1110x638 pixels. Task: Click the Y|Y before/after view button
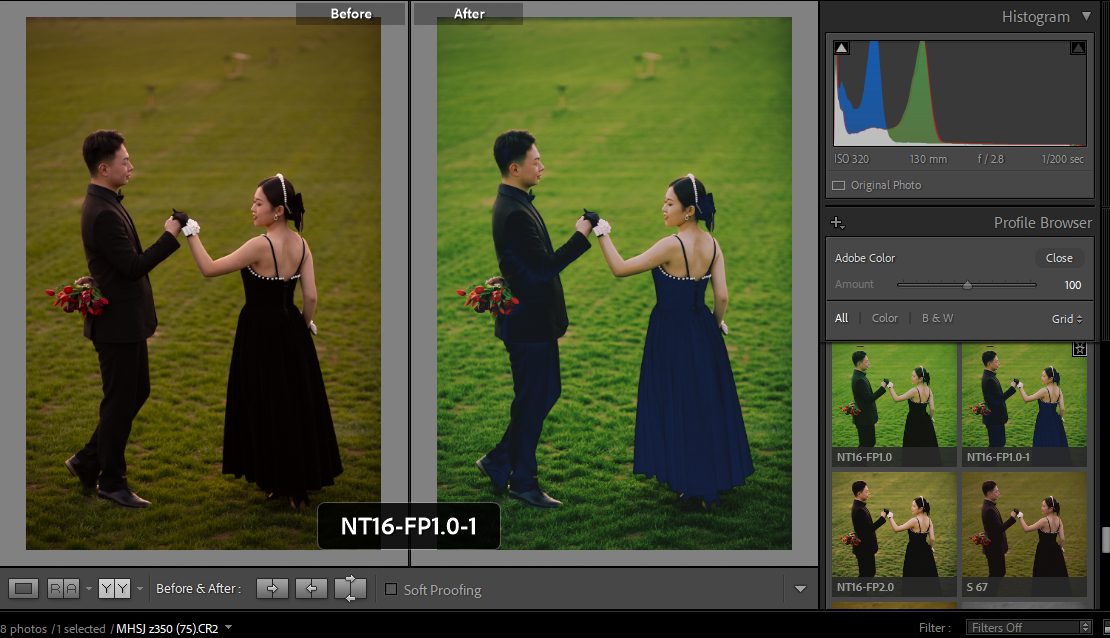[x=114, y=589]
